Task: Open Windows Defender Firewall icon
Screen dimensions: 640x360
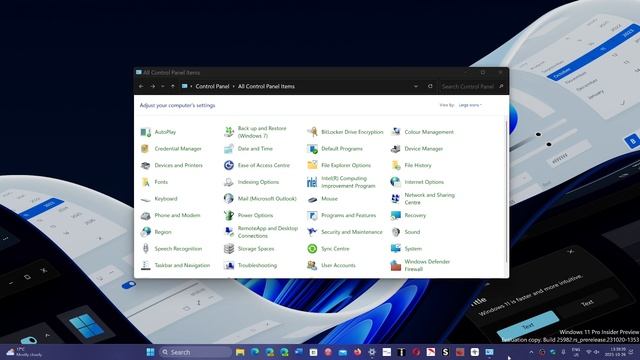Action: (x=396, y=265)
